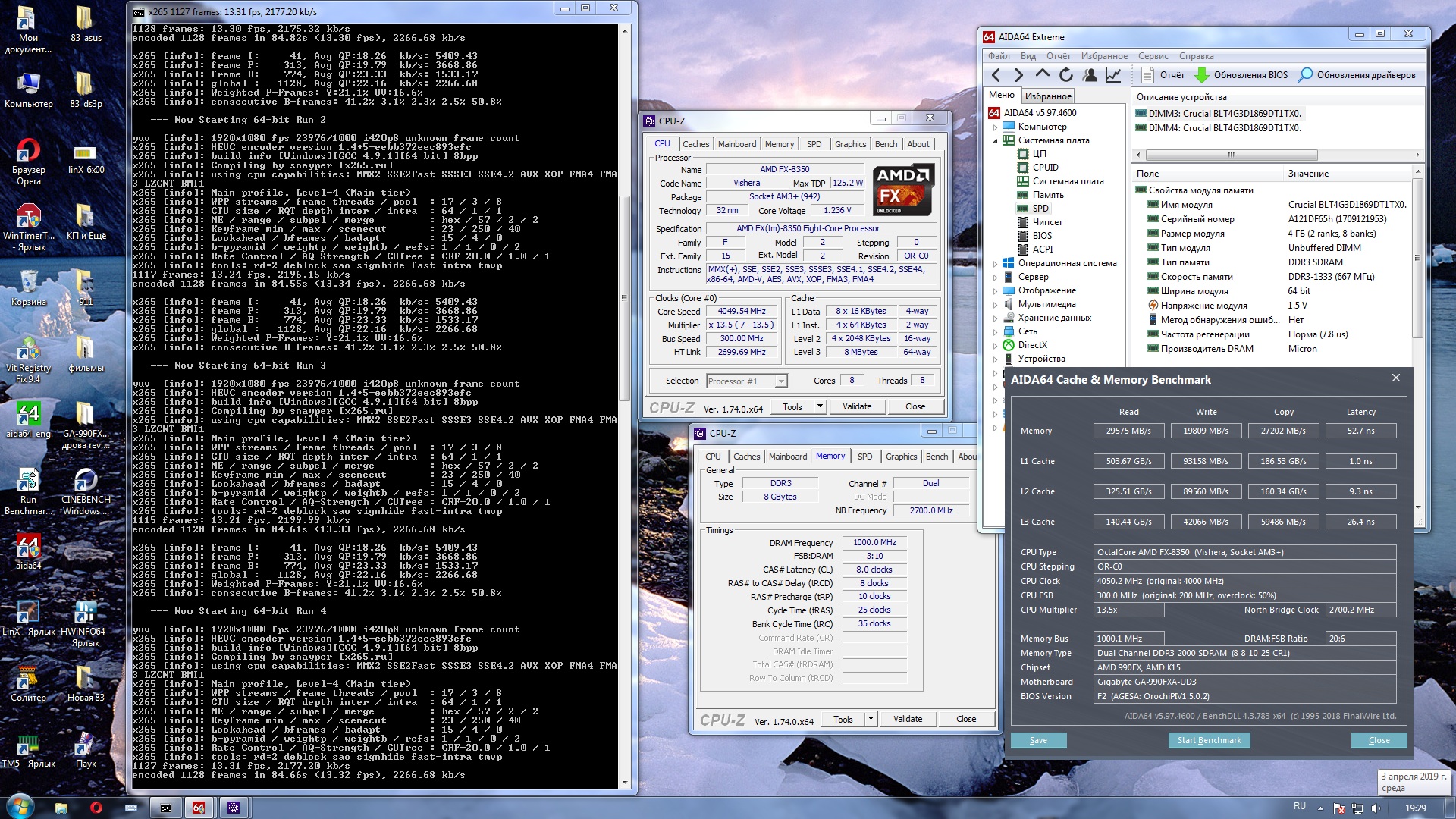The image size is (1456, 819).
Task: Open the HWiNFO64 desktop shortcut
Action: click(85, 612)
